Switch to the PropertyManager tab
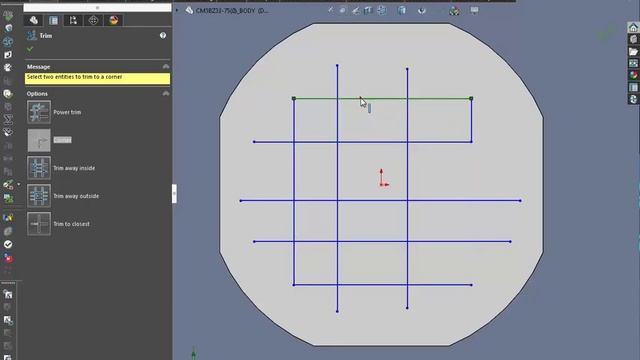The image size is (640, 360). click(53, 20)
